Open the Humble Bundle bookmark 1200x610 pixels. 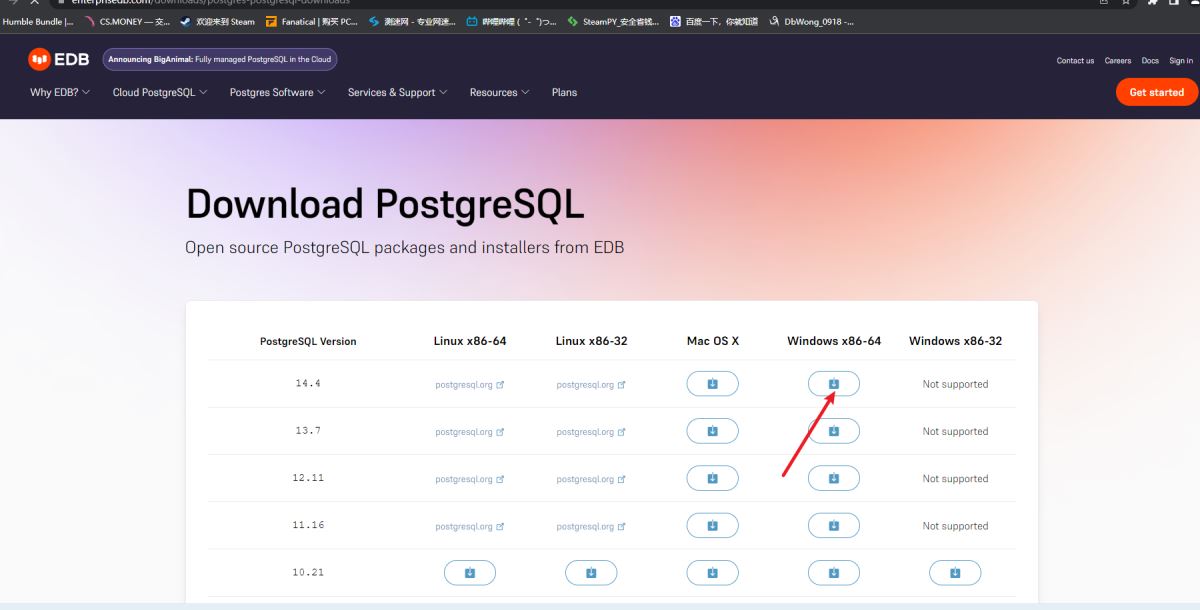click(x=37, y=21)
